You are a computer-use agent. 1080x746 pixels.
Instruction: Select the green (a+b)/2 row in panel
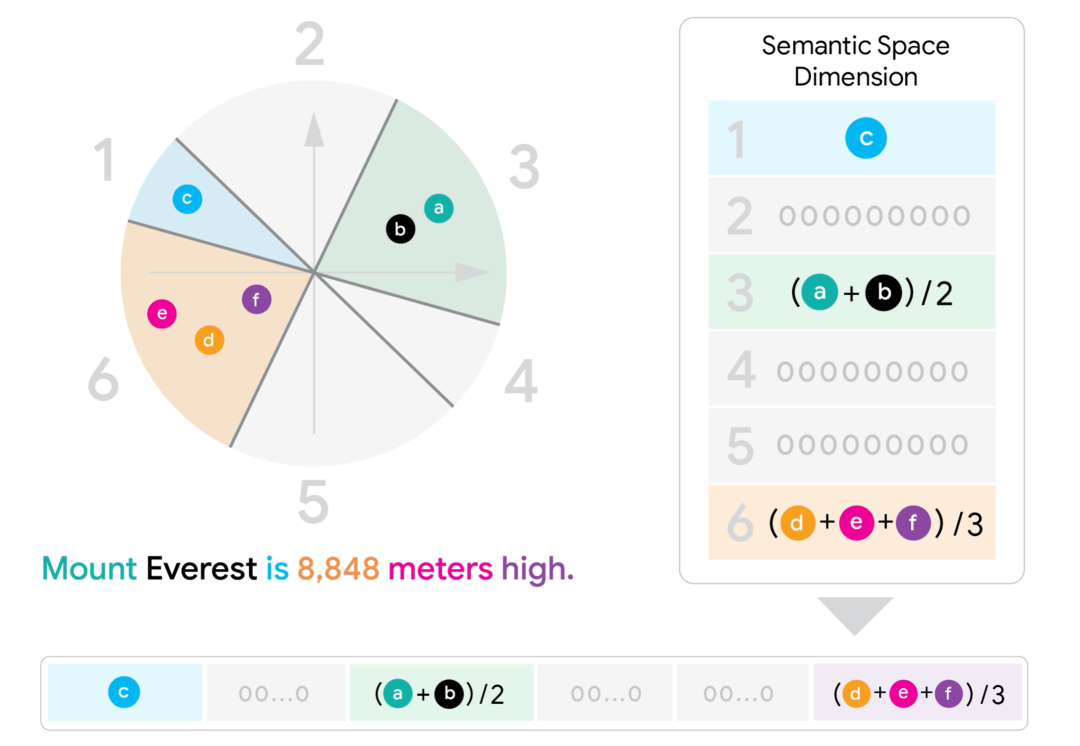pos(852,292)
